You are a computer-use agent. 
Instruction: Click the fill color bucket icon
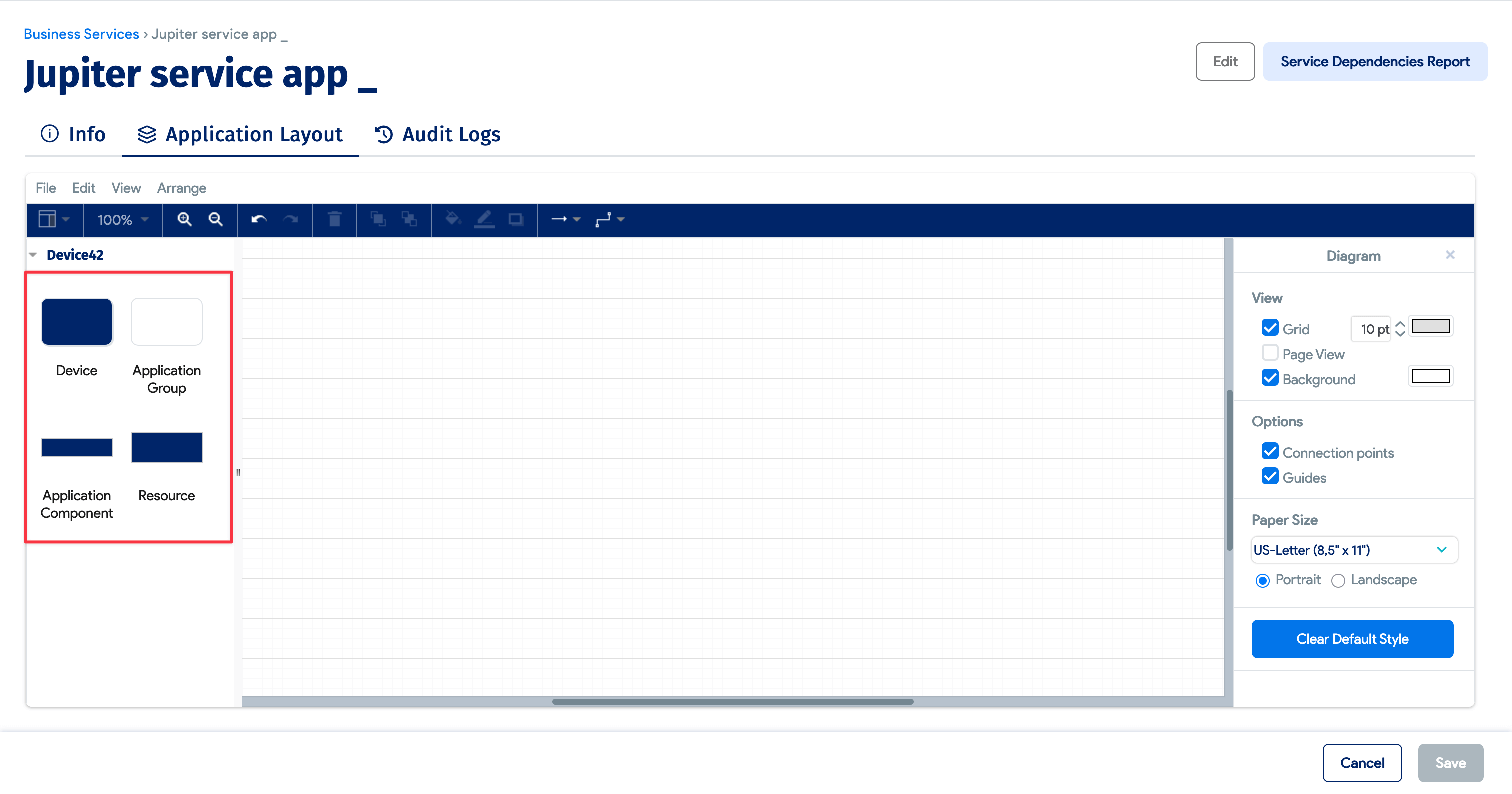(452, 219)
